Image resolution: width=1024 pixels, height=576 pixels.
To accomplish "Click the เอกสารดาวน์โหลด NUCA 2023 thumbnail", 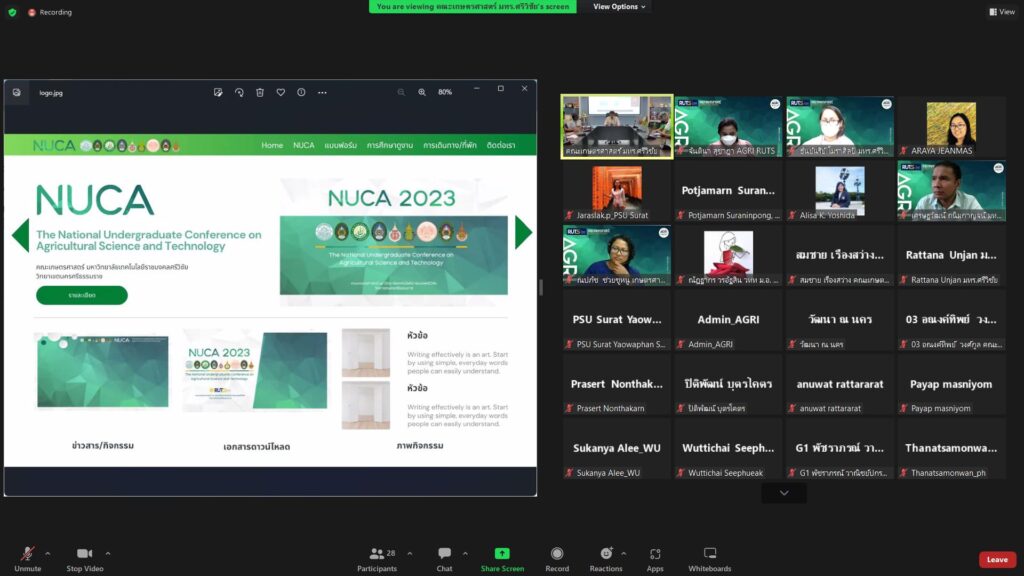I will [x=255, y=370].
